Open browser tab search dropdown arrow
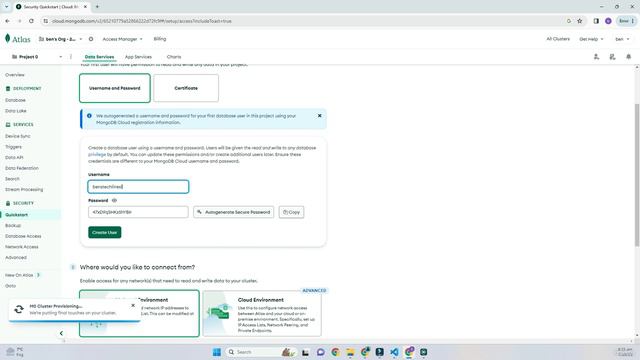 tap(7, 7)
